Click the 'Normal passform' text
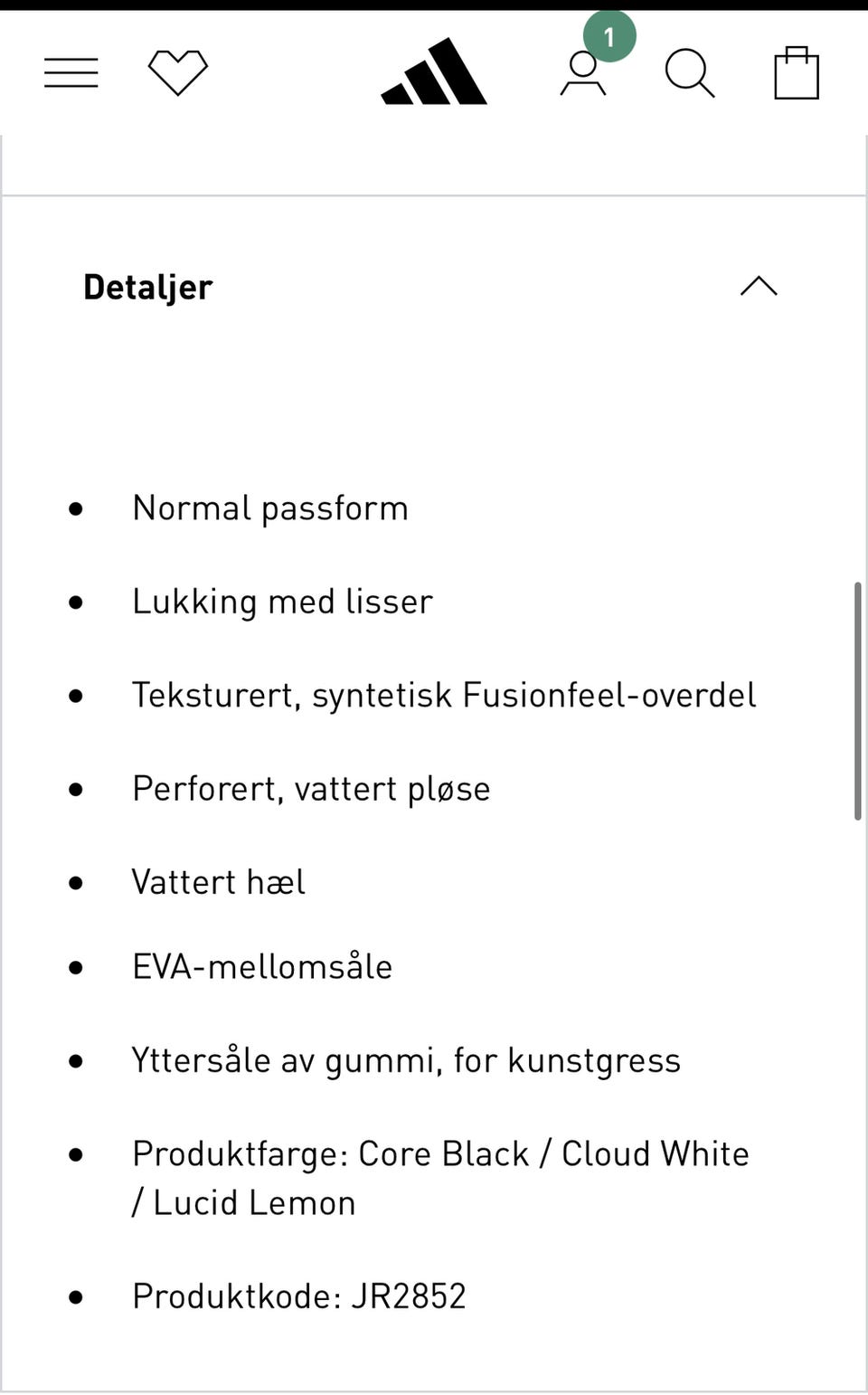The image size is (868, 1395). click(270, 508)
